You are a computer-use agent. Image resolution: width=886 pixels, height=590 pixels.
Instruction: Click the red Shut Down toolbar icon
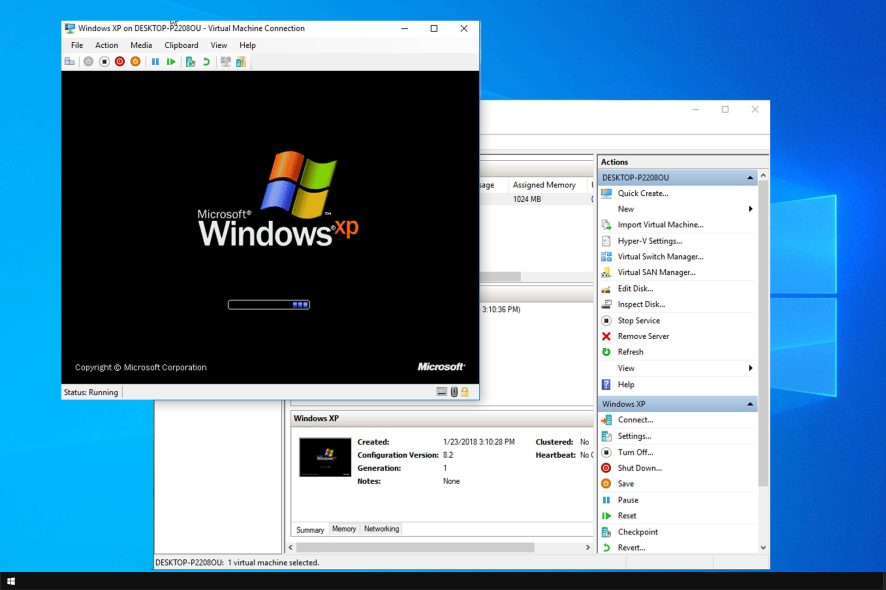click(x=120, y=62)
